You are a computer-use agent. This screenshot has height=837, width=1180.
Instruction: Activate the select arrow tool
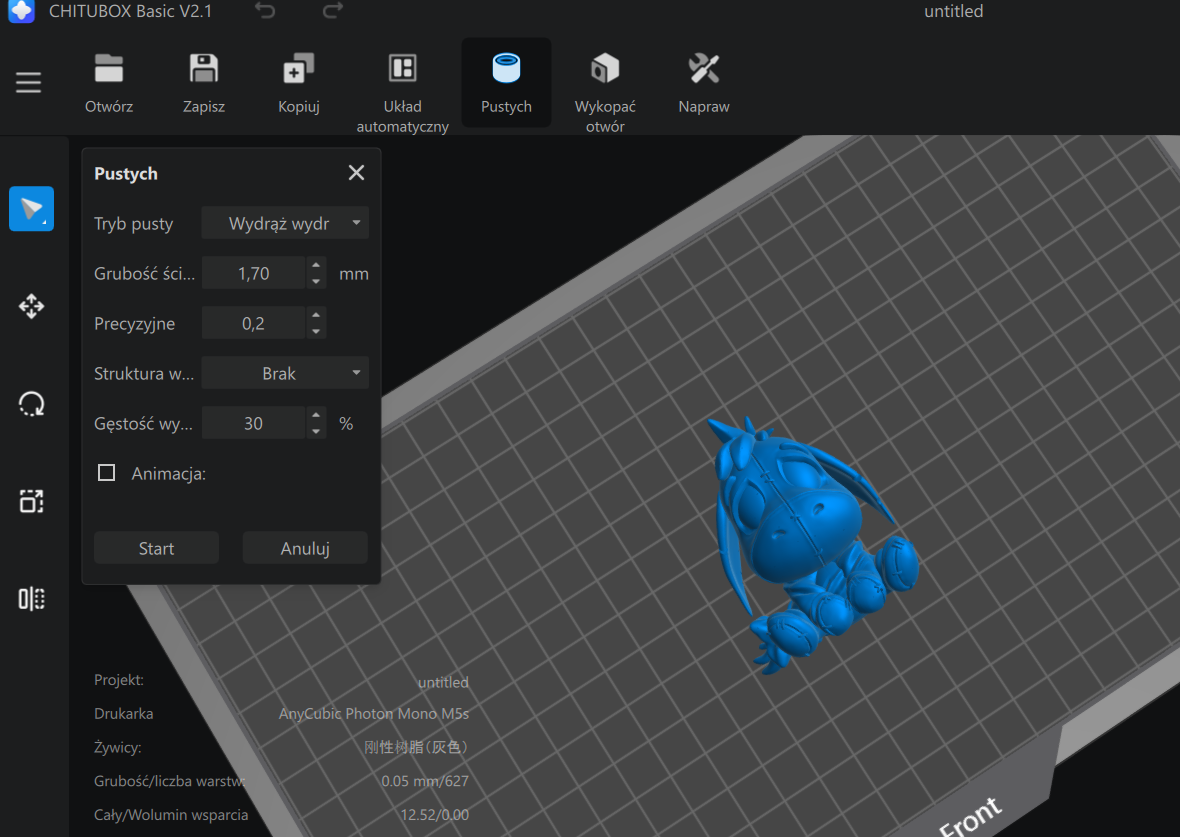point(32,208)
